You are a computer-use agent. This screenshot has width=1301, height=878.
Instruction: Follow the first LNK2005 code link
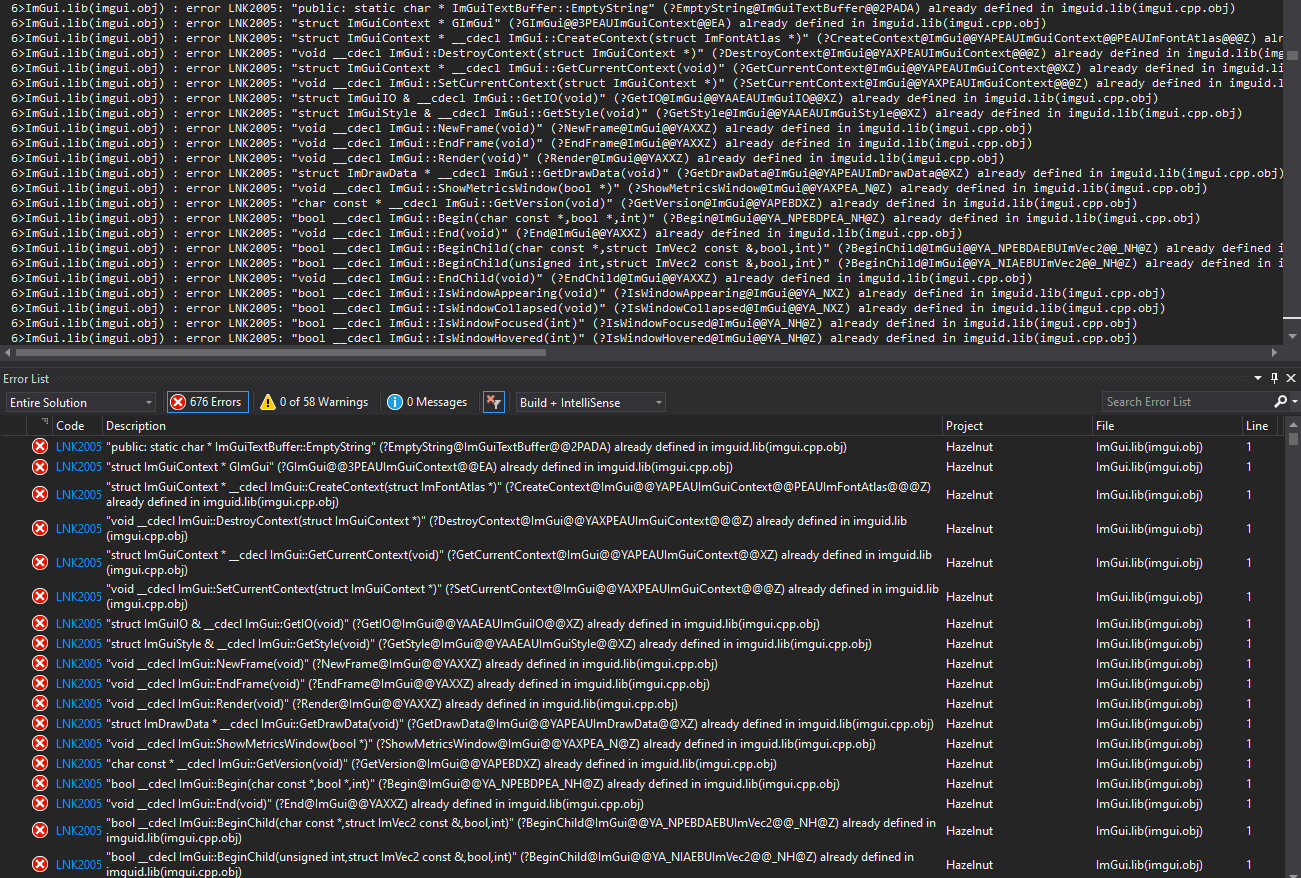tap(78, 445)
